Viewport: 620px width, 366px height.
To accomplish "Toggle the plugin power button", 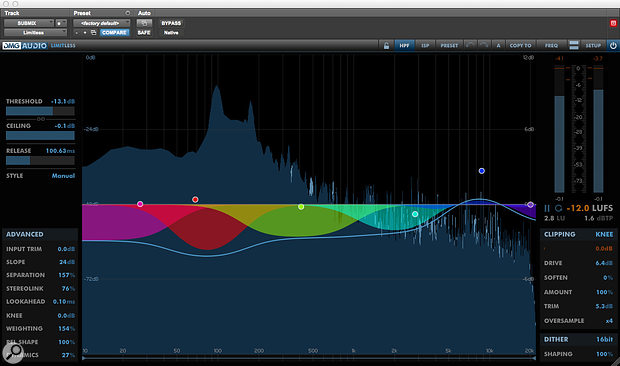I will click(613, 45).
